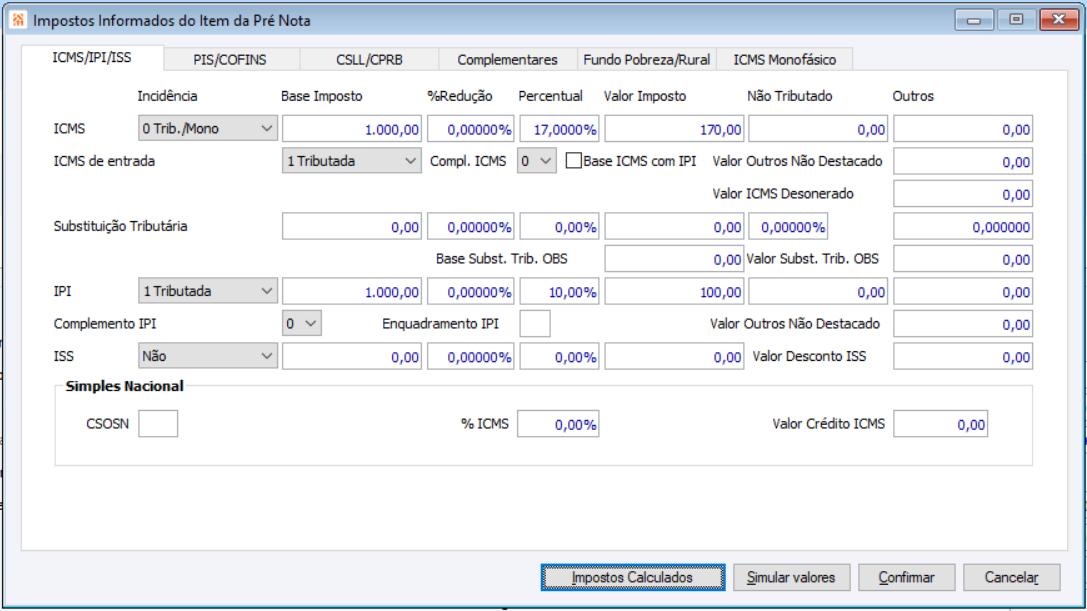The image size is (1087, 611).
Task: Switch to the PIS/COFINS tab
Action: [x=230, y=60]
